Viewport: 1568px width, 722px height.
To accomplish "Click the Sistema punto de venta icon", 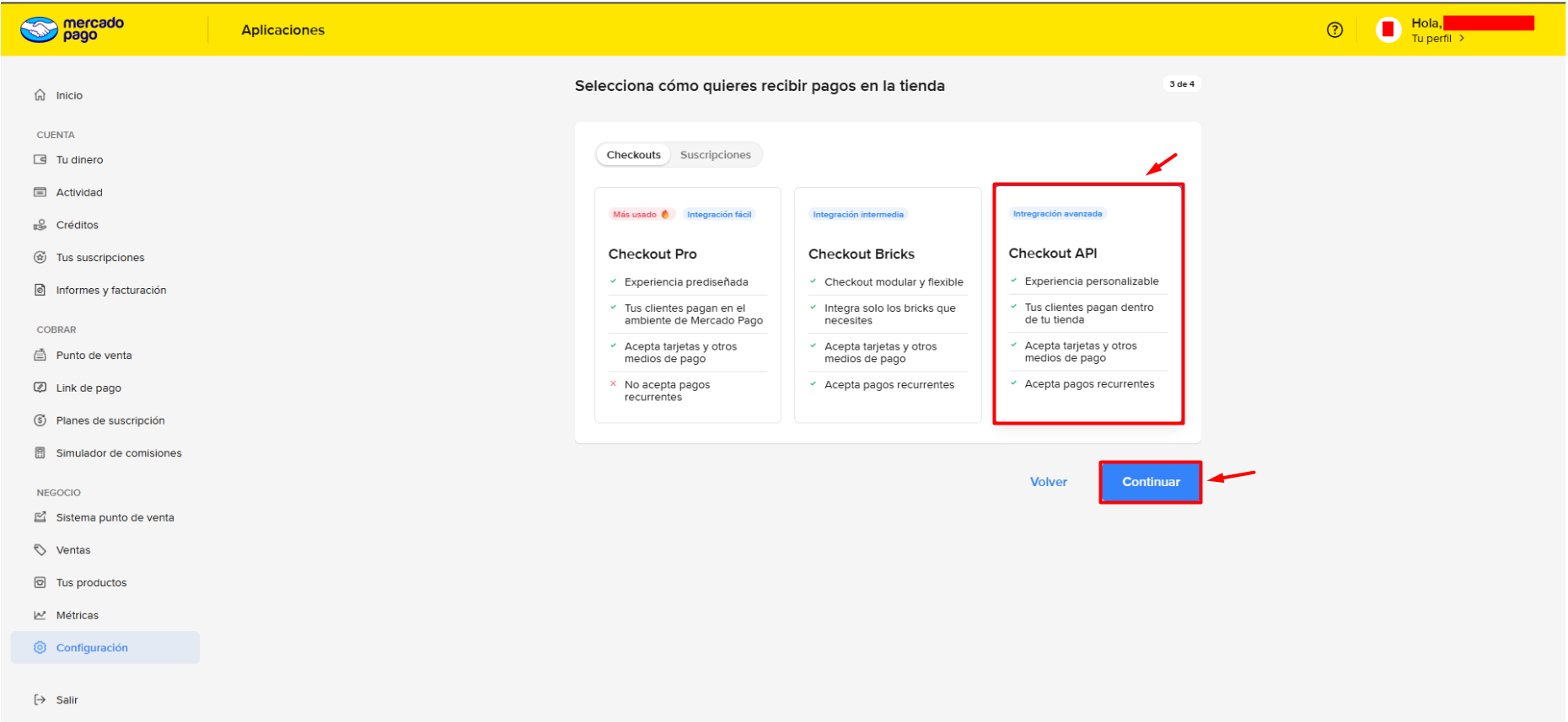I will click(40, 517).
